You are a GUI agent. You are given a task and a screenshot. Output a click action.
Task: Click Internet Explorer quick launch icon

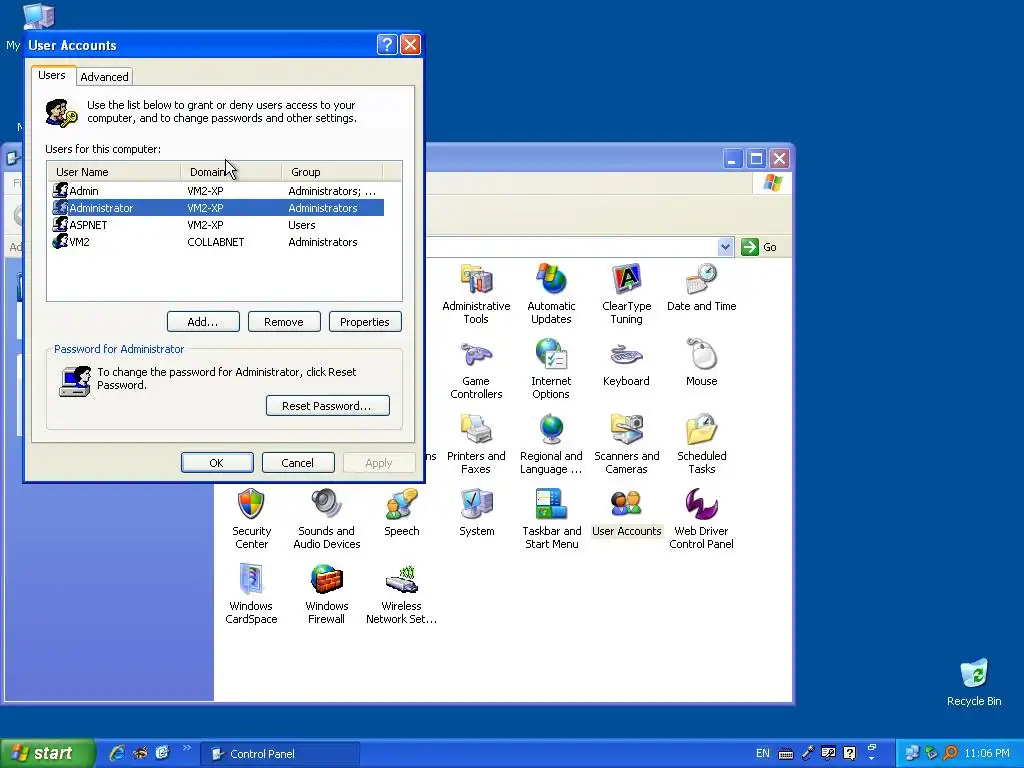pos(117,753)
